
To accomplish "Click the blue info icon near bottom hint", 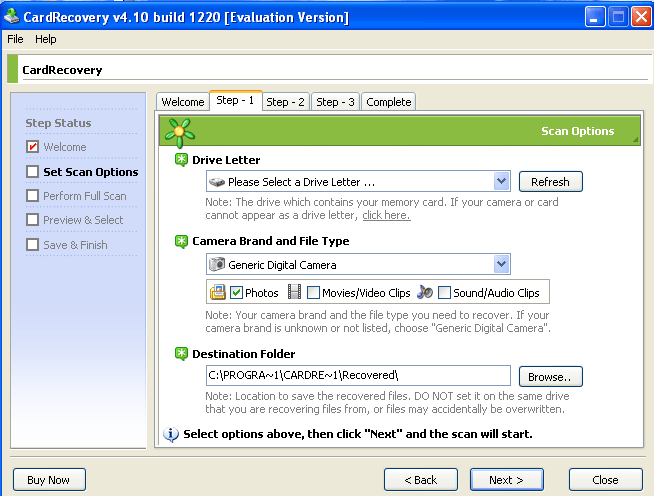I will [x=171, y=434].
